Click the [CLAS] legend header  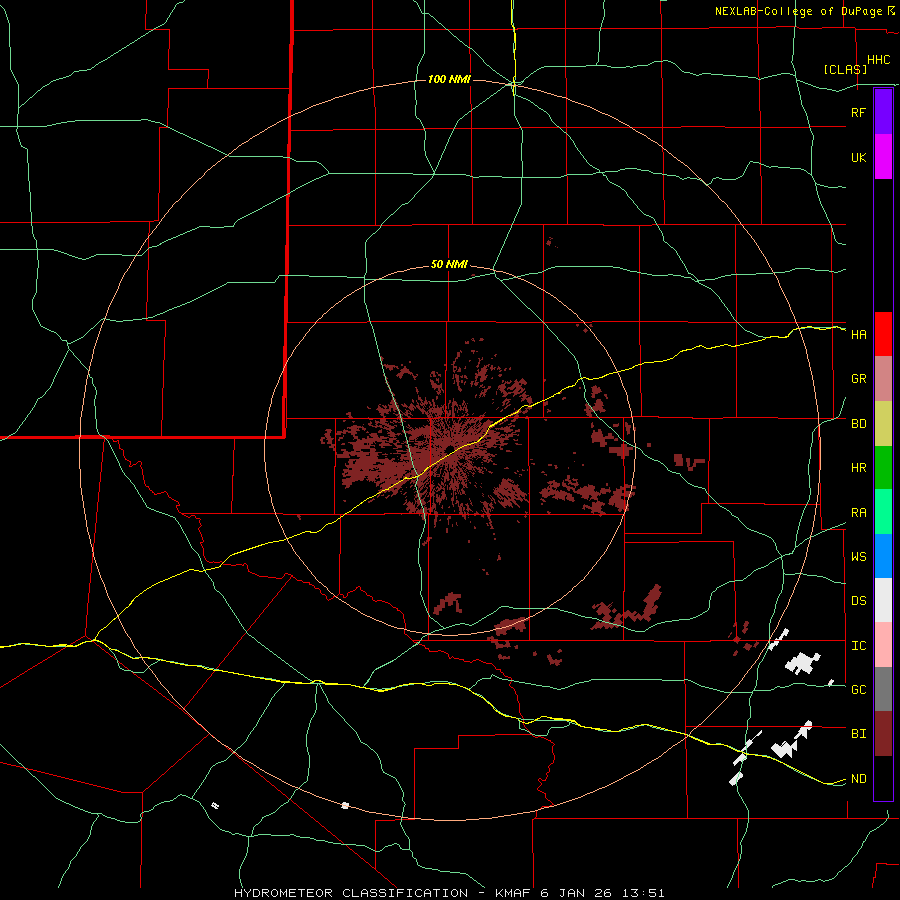tap(845, 69)
